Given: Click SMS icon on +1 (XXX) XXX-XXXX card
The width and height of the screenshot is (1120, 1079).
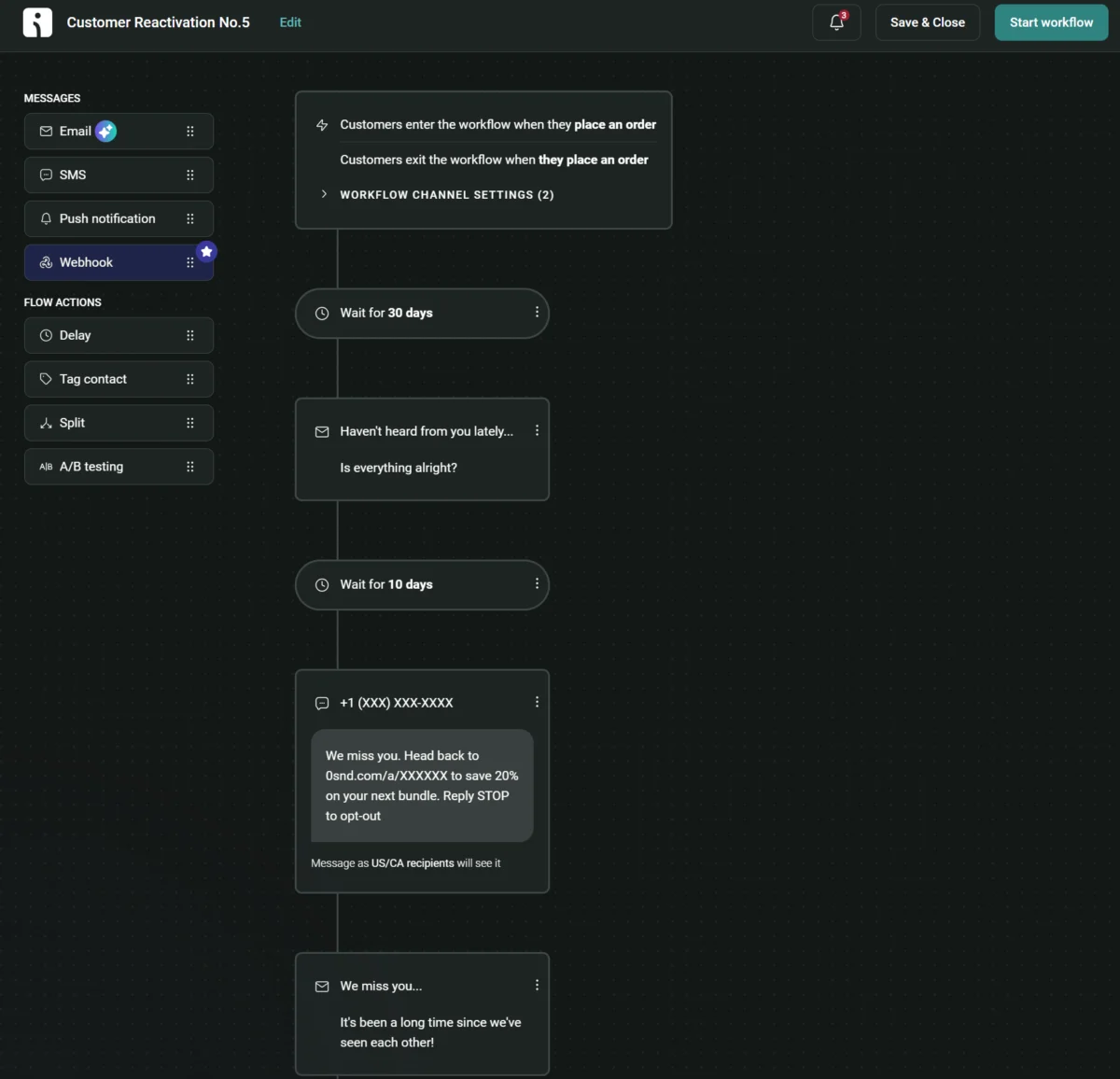Looking at the screenshot, I should point(322,704).
